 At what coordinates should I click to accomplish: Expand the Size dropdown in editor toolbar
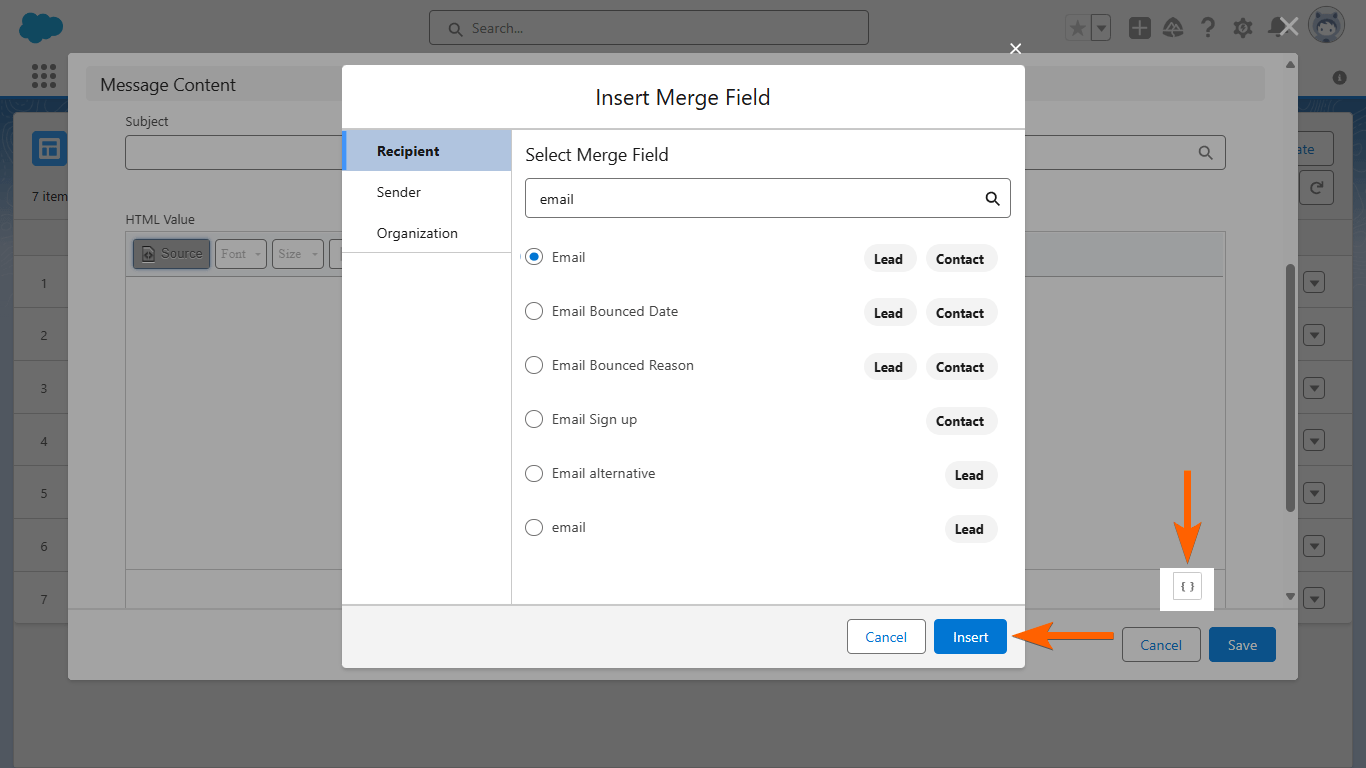[297, 254]
